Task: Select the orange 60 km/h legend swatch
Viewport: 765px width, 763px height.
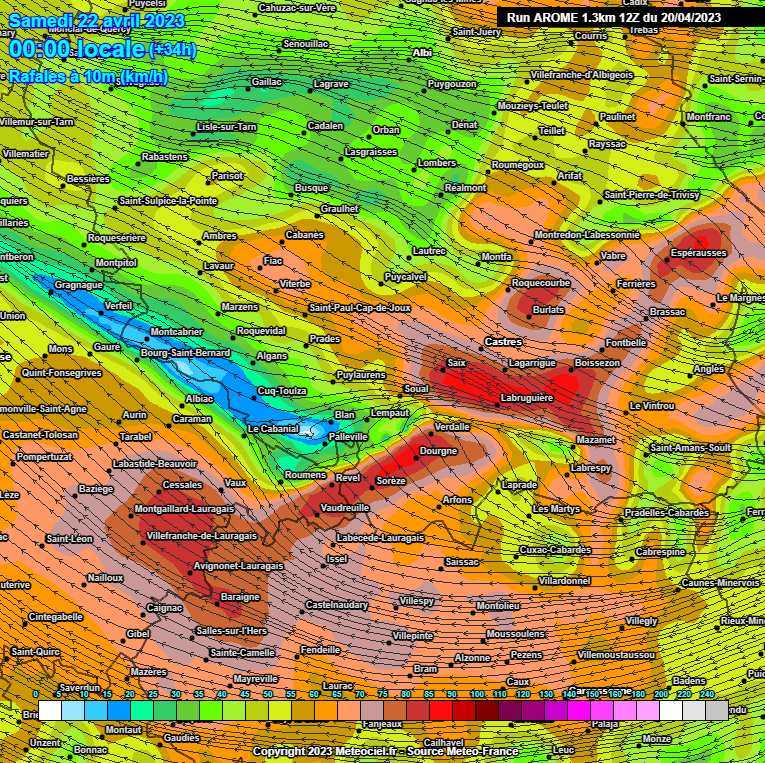Action: [x=326, y=710]
